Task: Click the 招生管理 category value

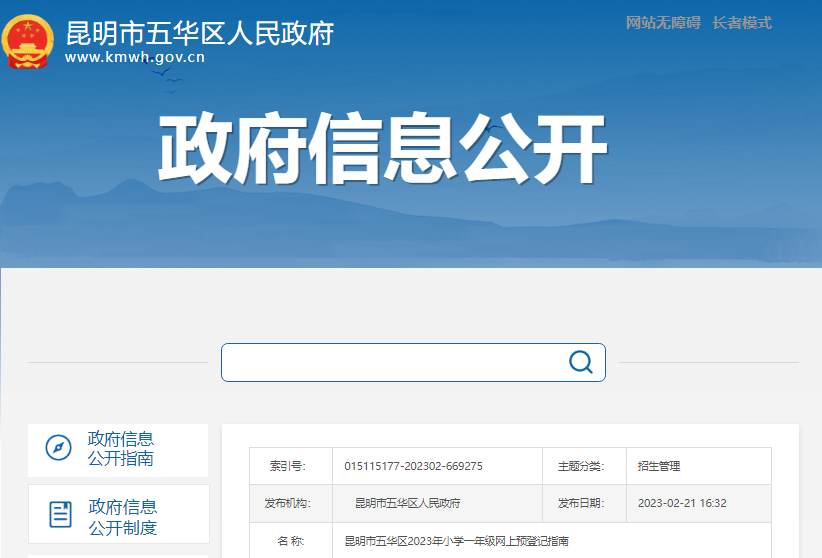Action: [658, 466]
